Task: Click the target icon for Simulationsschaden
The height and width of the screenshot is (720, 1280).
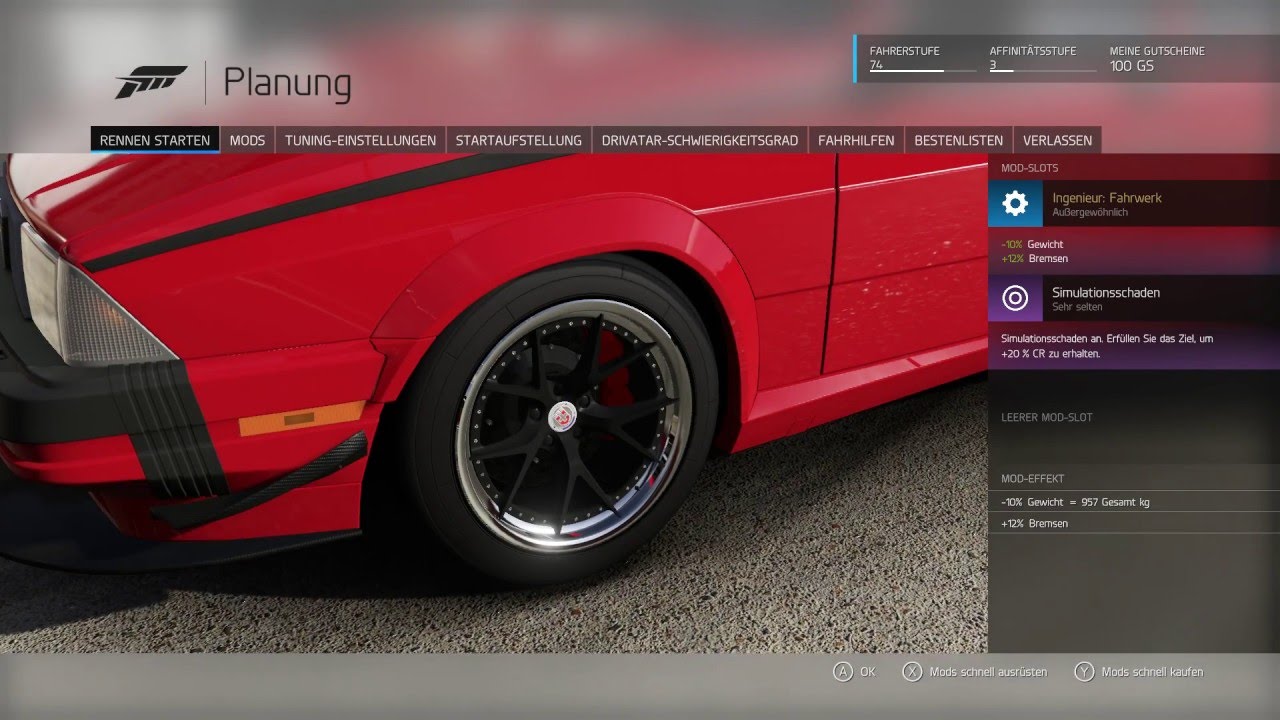Action: tap(1015, 298)
